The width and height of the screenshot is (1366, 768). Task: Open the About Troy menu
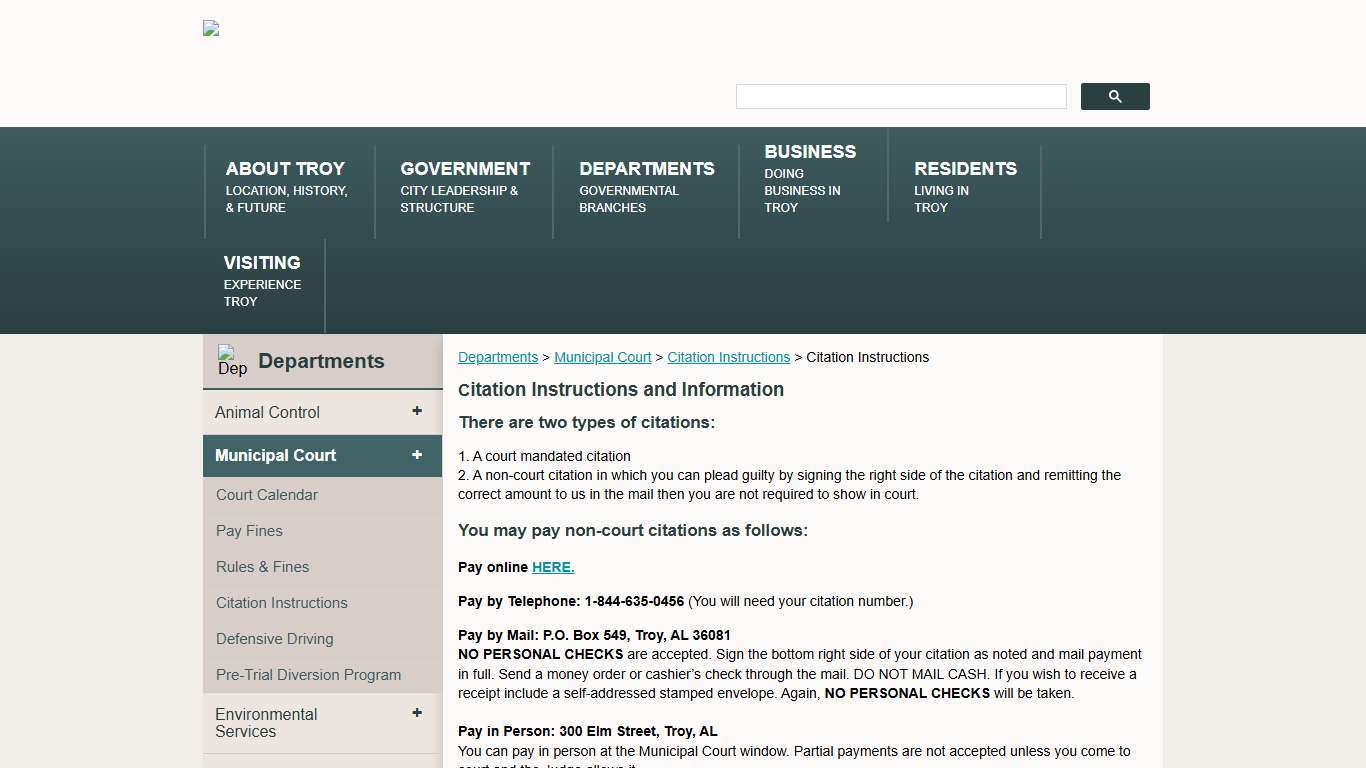pyautogui.click(x=285, y=186)
